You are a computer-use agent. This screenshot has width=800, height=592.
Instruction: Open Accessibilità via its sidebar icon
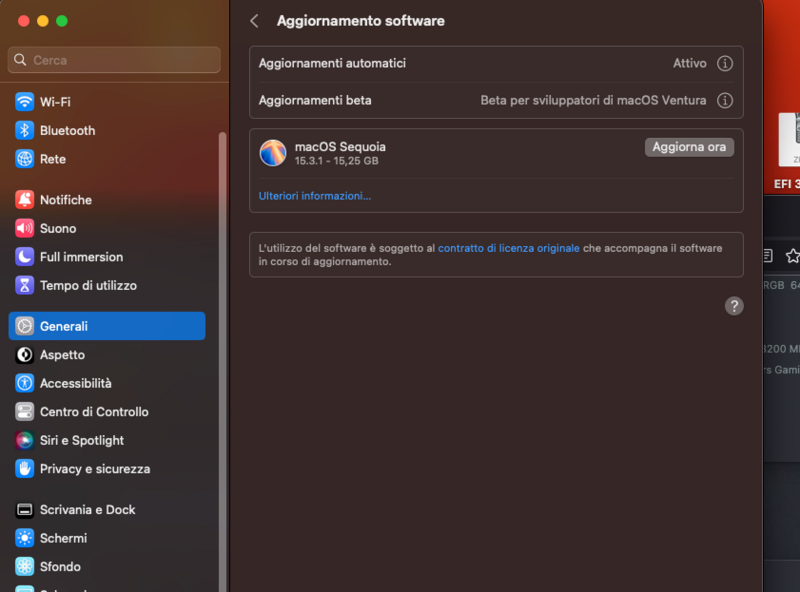pos(22,383)
